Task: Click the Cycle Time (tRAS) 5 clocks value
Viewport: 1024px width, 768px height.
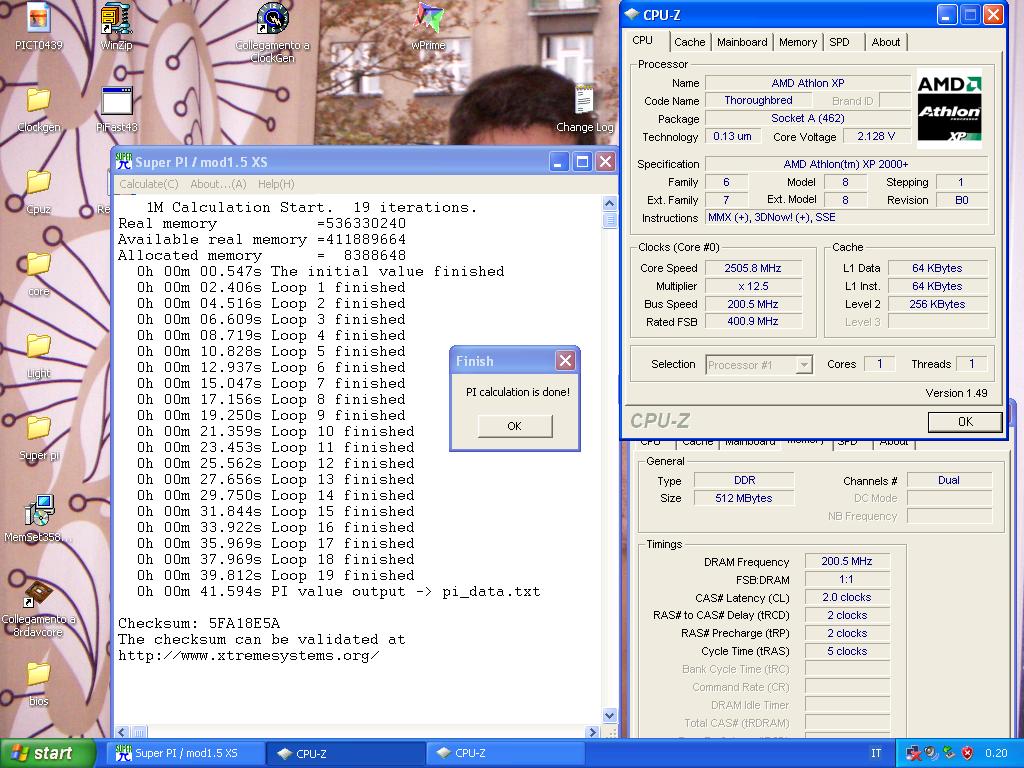Action: (x=847, y=651)
